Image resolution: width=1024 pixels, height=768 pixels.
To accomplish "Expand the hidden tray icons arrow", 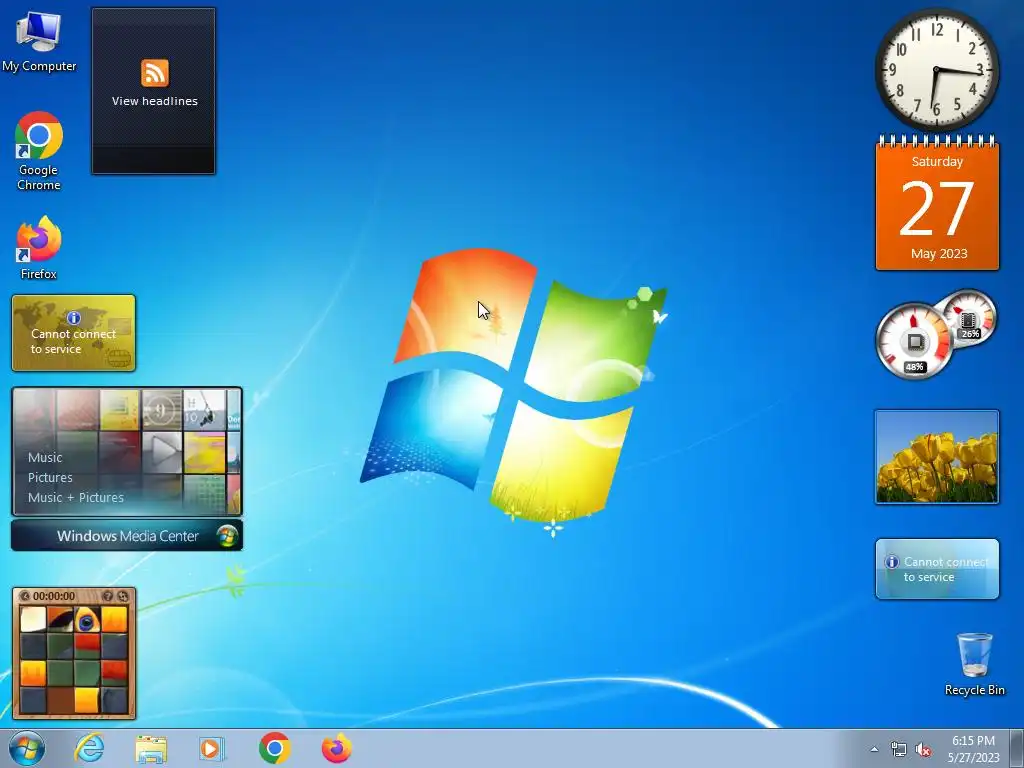I will 874,749.
